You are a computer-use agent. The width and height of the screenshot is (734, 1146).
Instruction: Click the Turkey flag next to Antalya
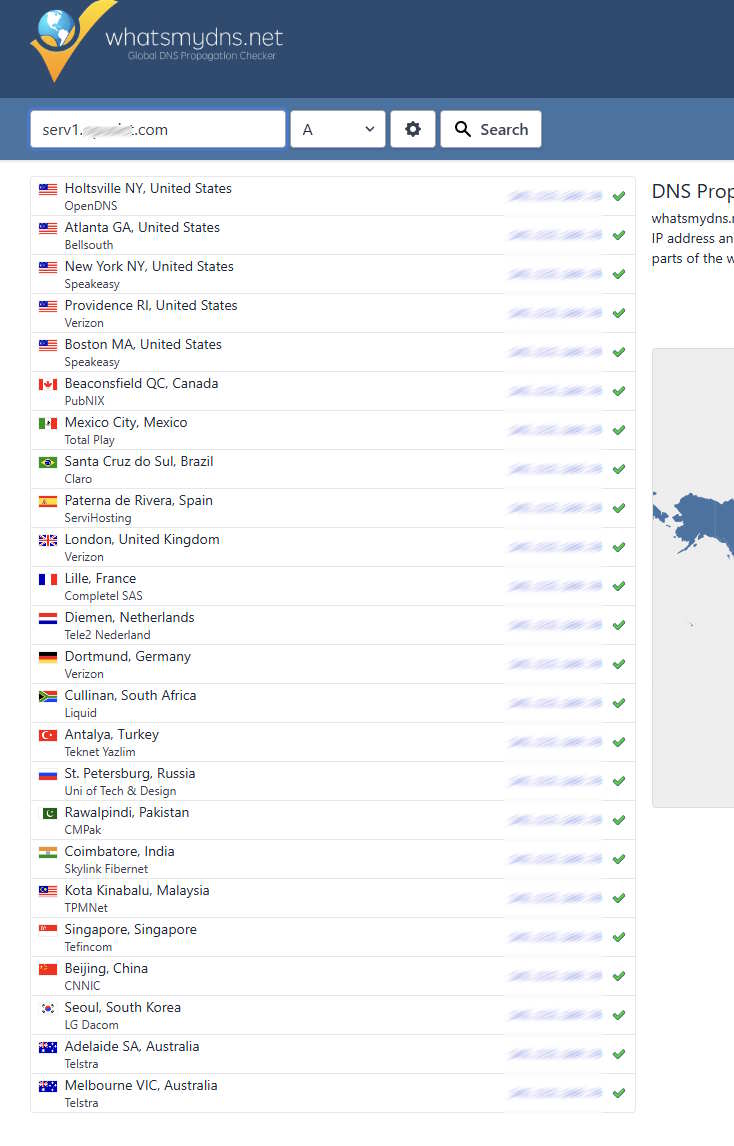click(48, 735)
